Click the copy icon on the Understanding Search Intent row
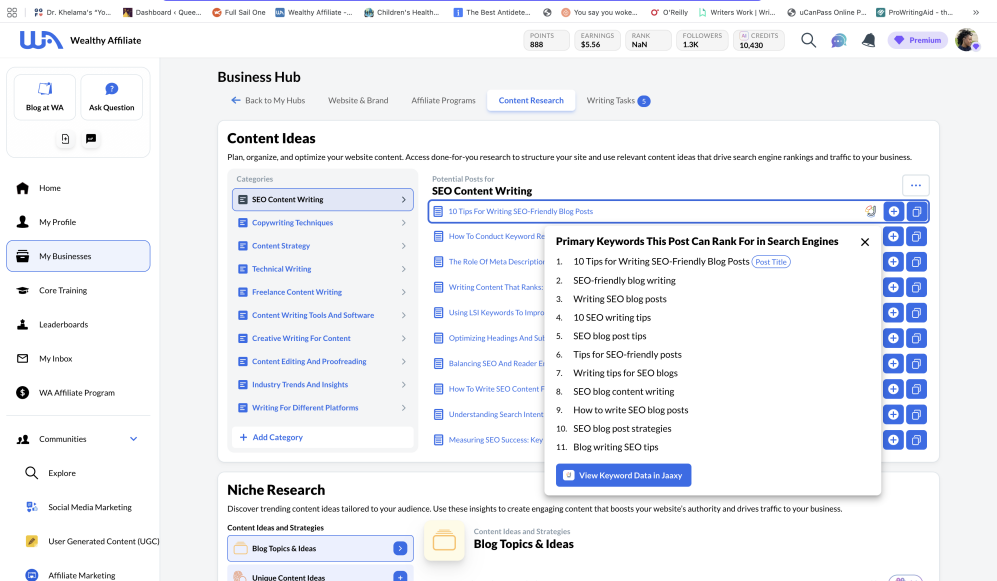Image resolution: width=997 pixels, height=581 pixels. tap(916, 414)
